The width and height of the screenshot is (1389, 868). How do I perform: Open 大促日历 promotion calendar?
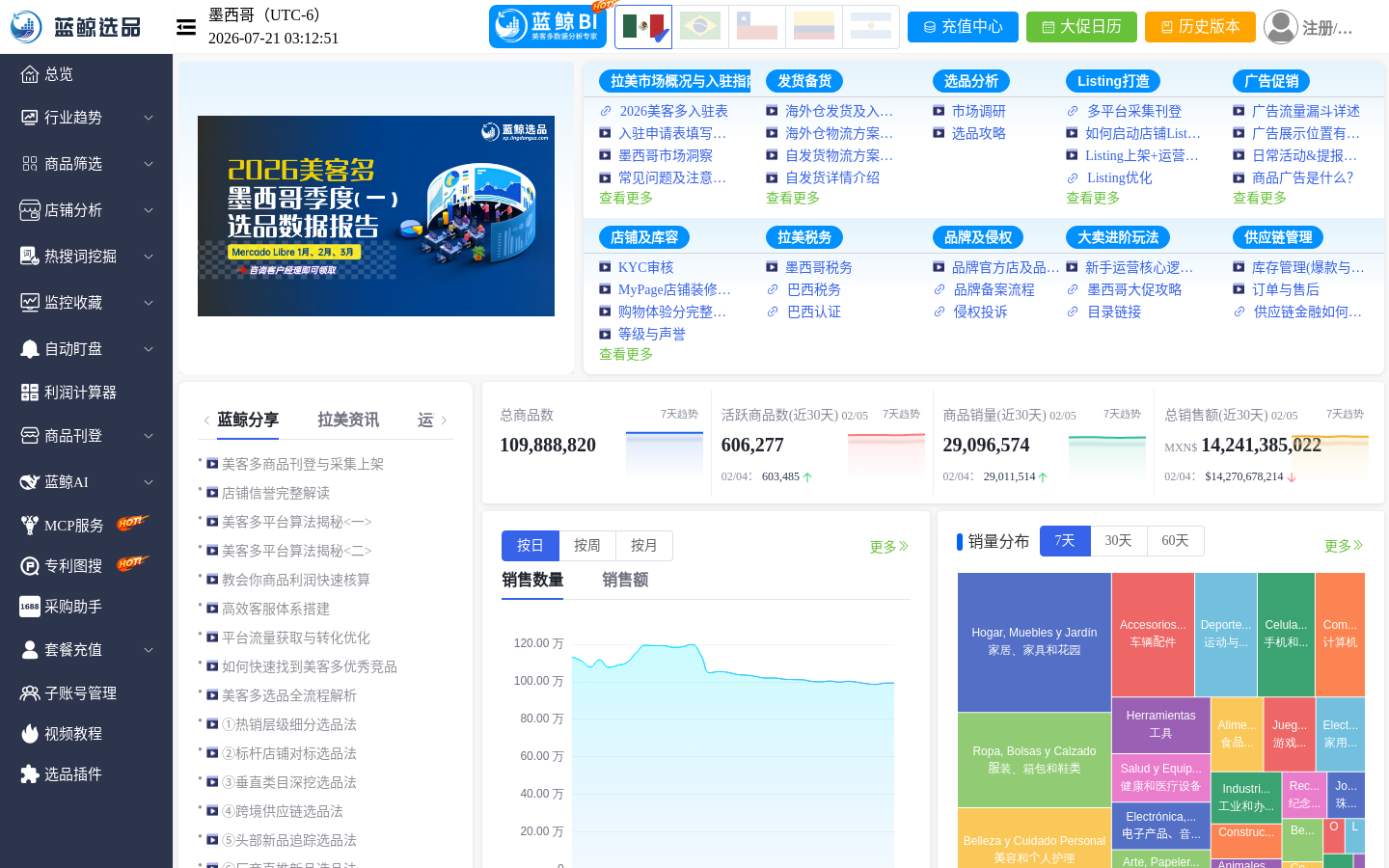[x=1081, y=27]
